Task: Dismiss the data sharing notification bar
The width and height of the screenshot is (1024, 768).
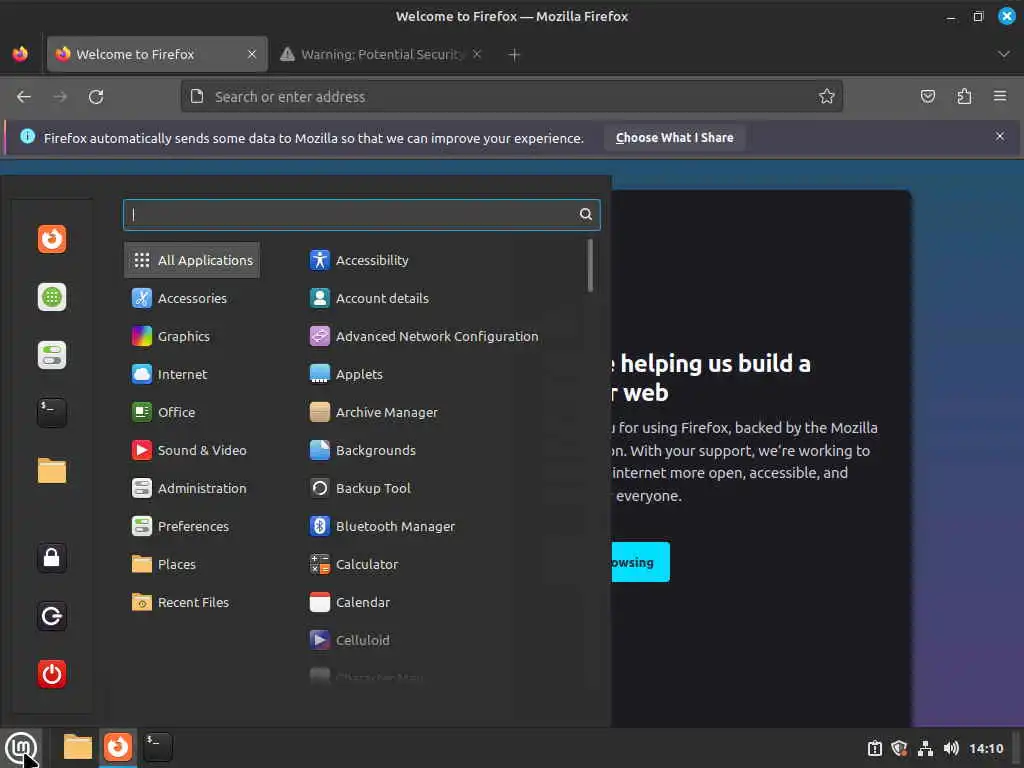Action: coord(999,136)
